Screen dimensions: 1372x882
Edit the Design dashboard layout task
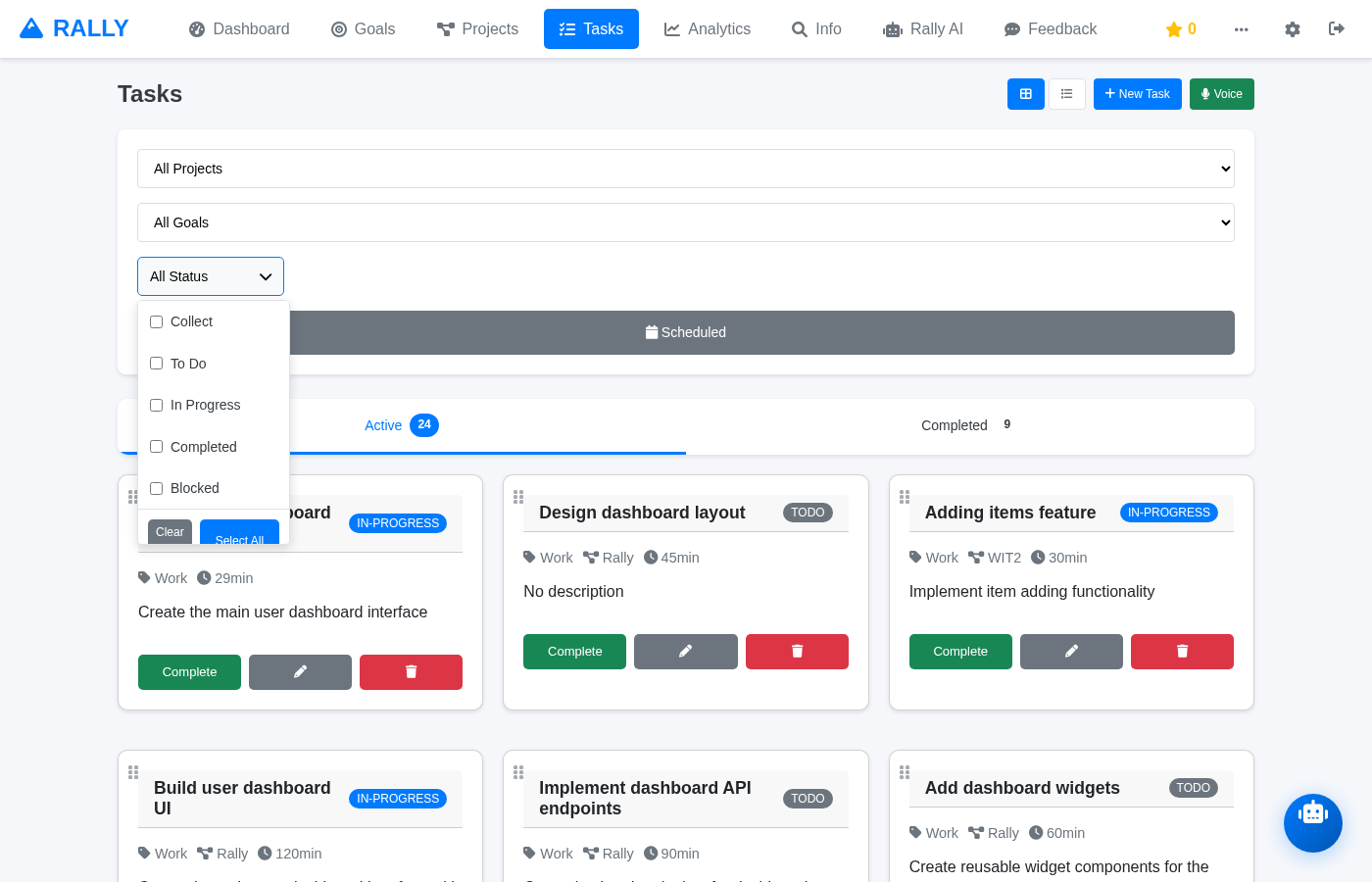(685, 652)
